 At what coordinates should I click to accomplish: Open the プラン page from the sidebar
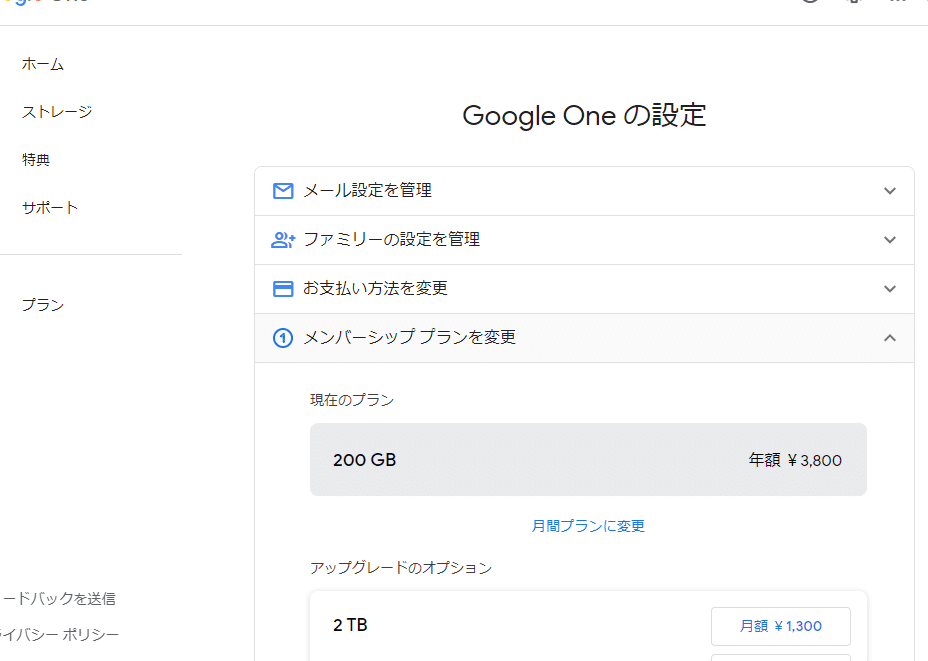42,305
